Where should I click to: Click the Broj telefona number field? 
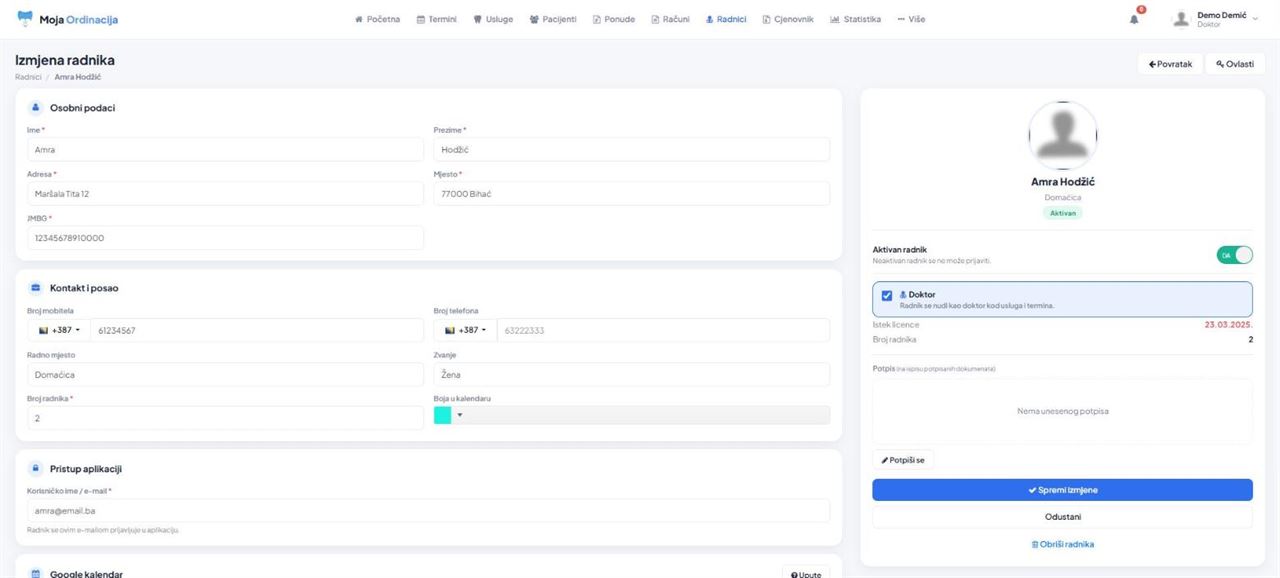tap(663, 330)
